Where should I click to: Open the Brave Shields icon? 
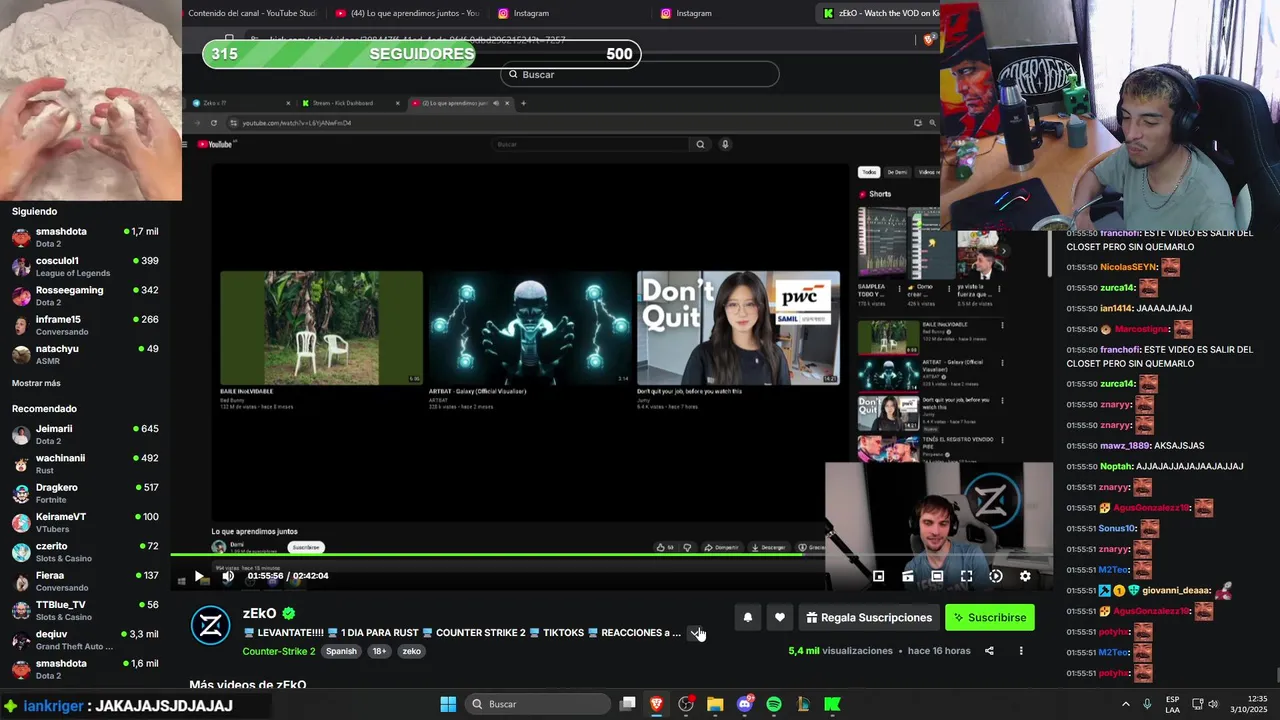coord(929,40)
